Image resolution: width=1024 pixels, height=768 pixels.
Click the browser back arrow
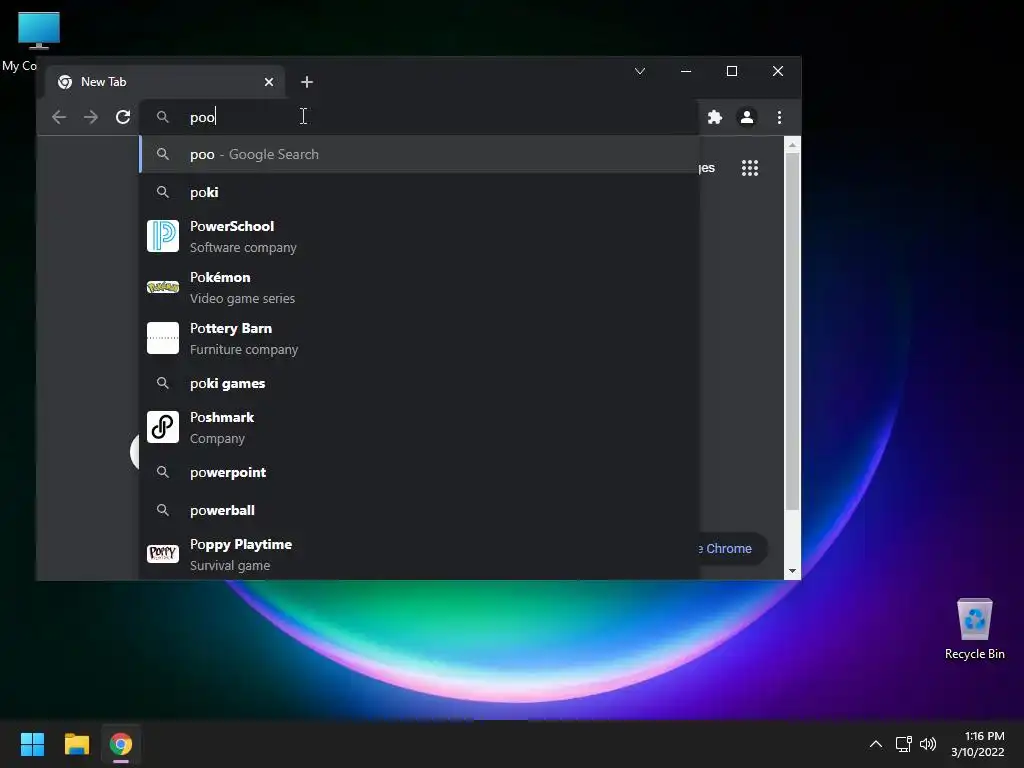(x=59, y=117)
